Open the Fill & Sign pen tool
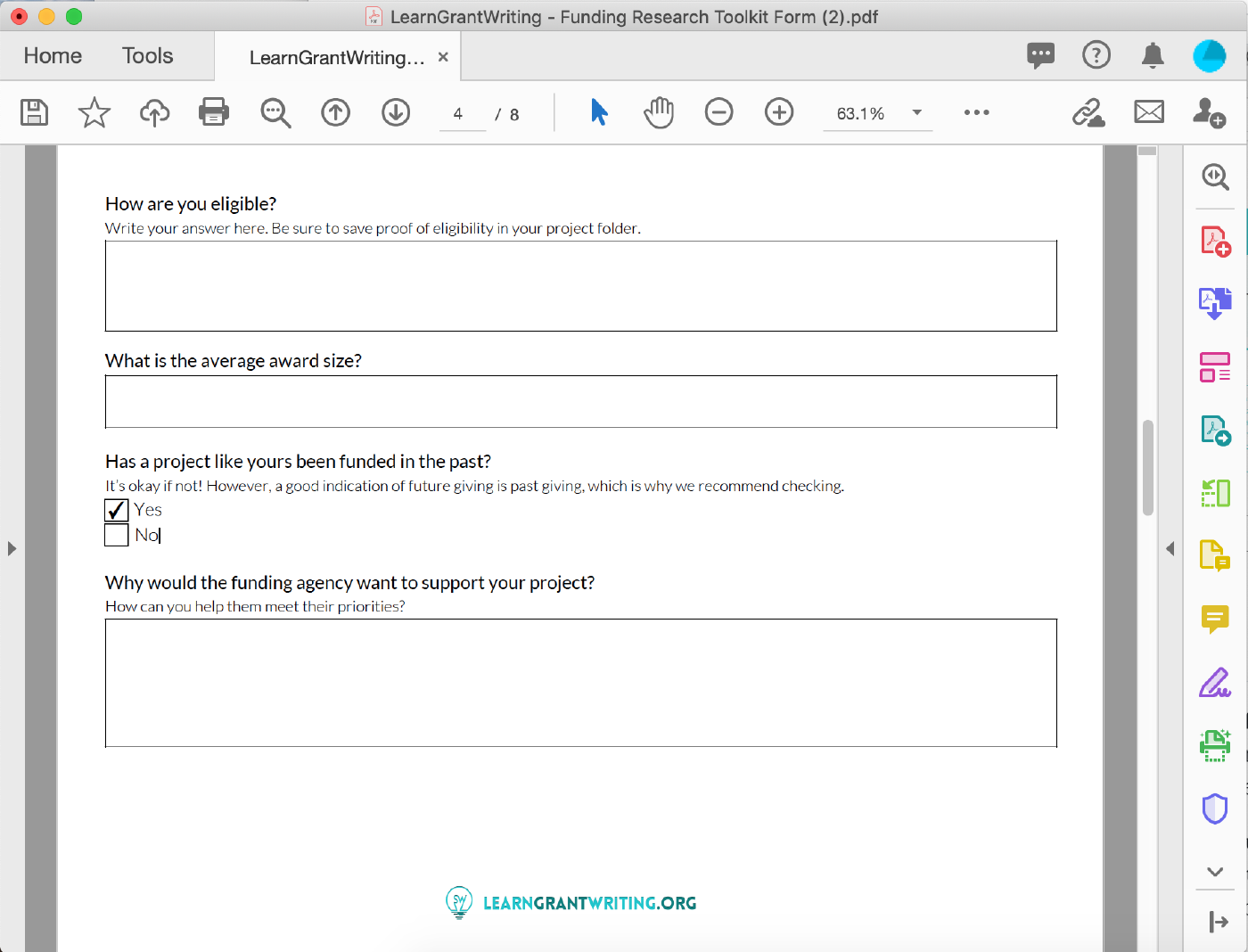 point(1214,683)
